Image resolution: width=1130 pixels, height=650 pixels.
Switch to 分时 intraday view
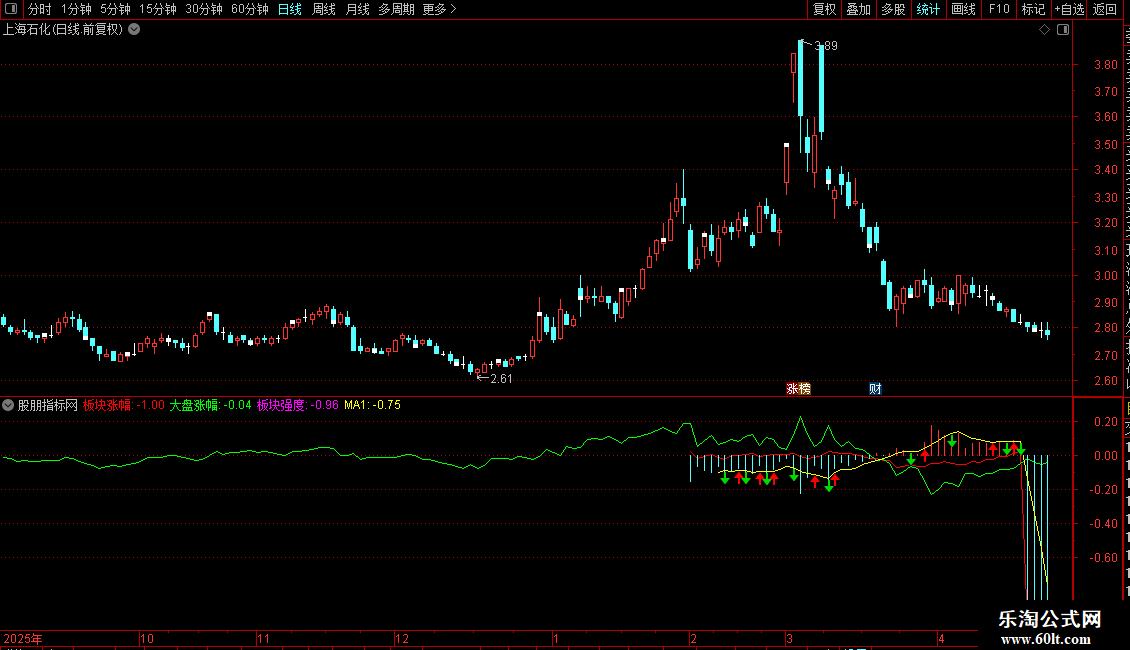tap(40, 9)
